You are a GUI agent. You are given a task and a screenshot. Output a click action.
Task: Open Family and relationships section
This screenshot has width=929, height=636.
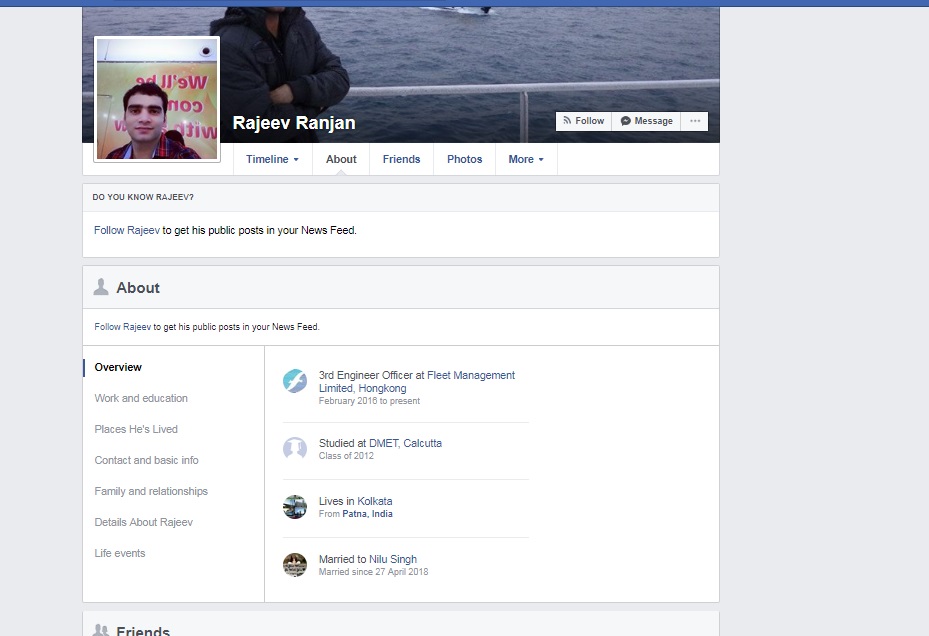[151, 491]
